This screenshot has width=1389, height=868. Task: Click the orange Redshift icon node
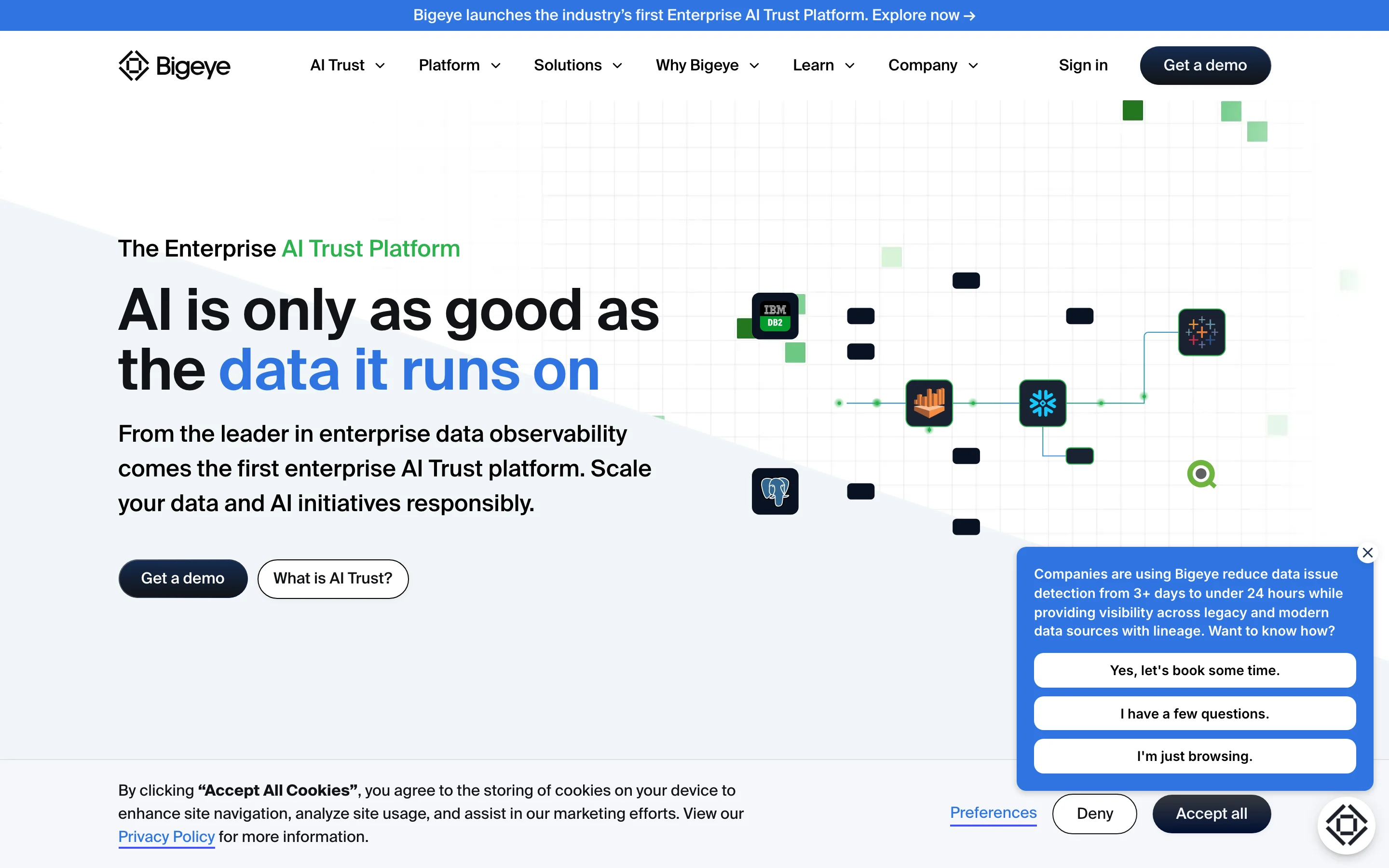pos(929,403)
